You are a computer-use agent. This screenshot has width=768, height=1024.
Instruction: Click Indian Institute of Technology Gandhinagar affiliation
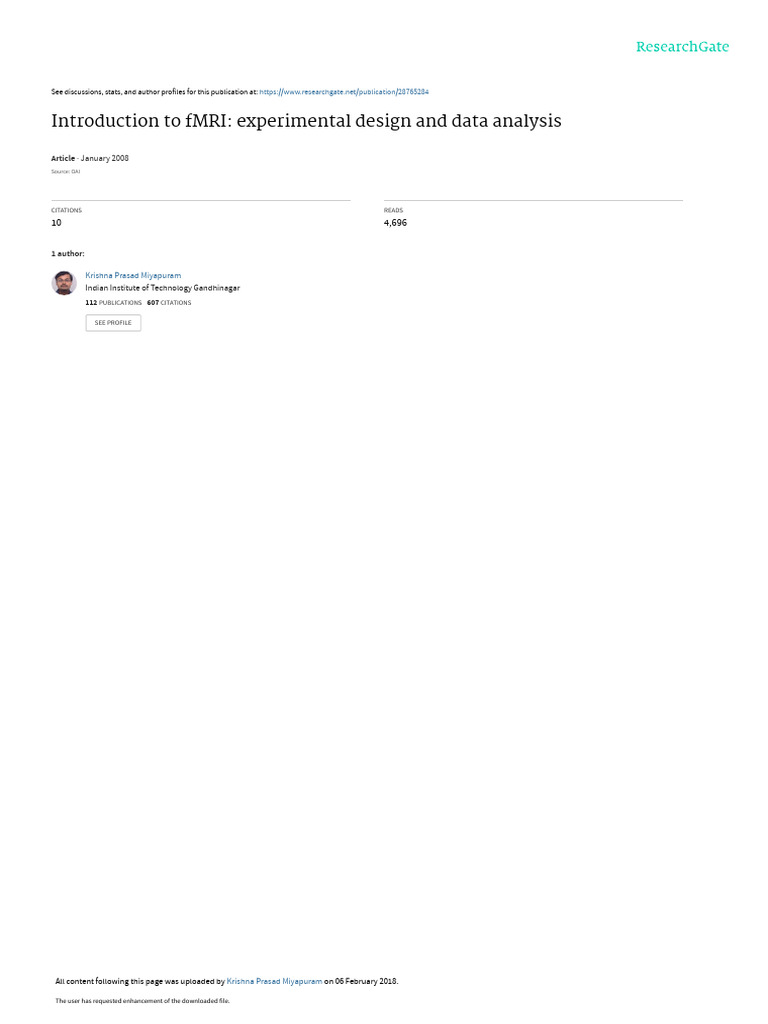[163, 288]
